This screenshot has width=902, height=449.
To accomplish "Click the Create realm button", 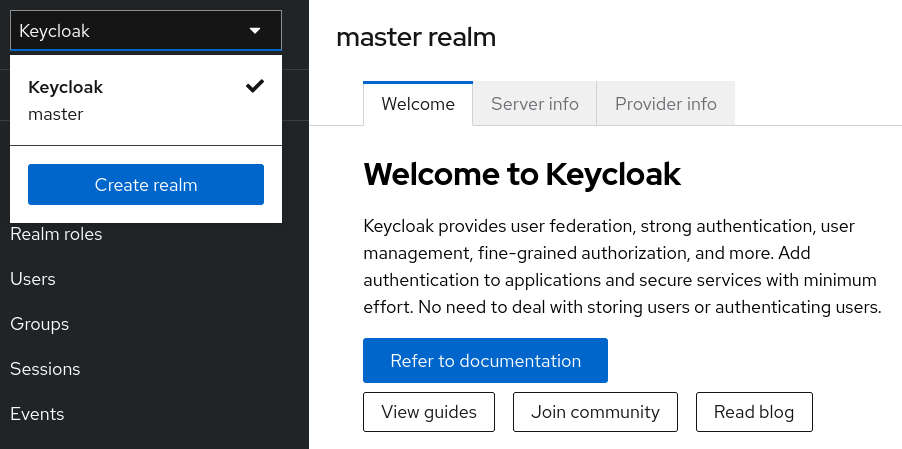I will pyautogui.click(x=146, y=185).
